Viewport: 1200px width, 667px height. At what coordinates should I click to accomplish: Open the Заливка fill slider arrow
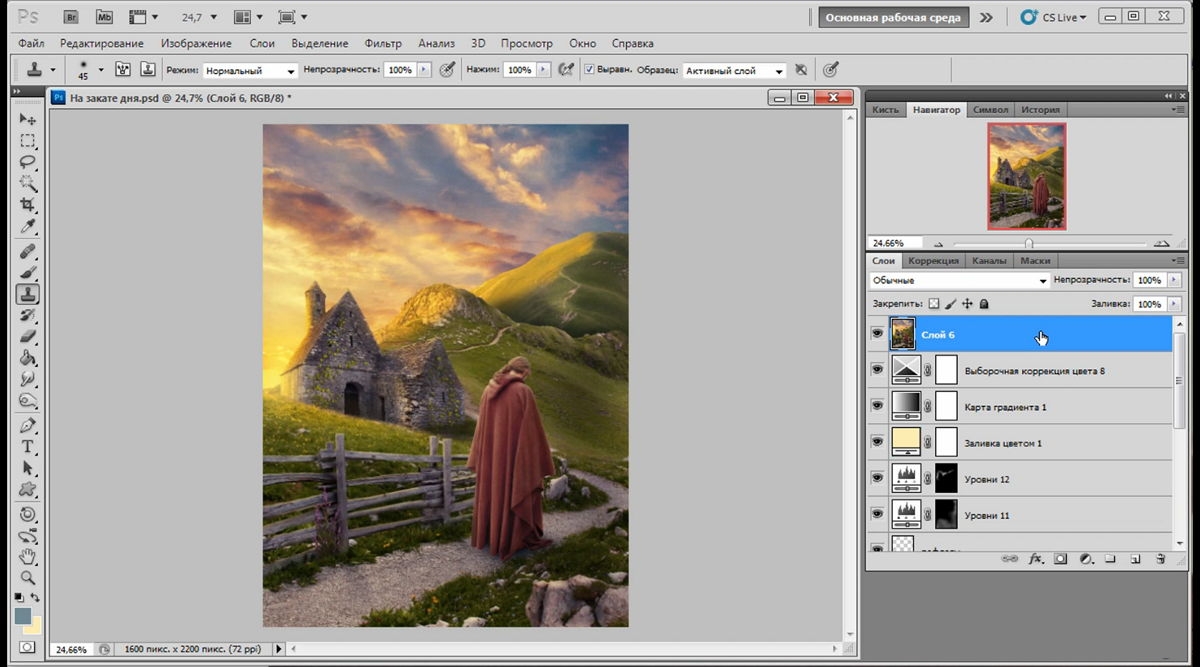1174,303
